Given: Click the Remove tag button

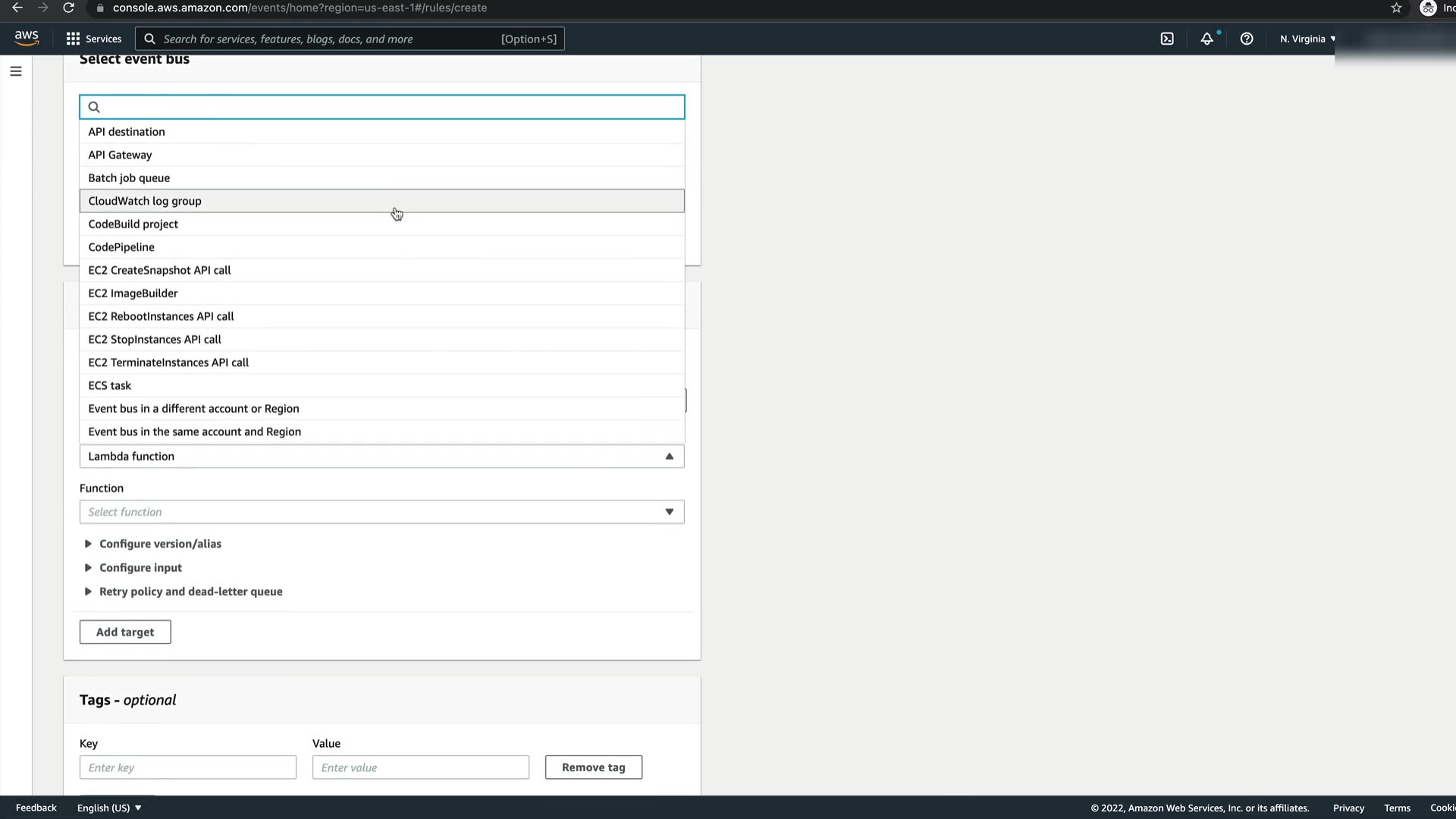Looking at the screenshot, I should (593, 767).
